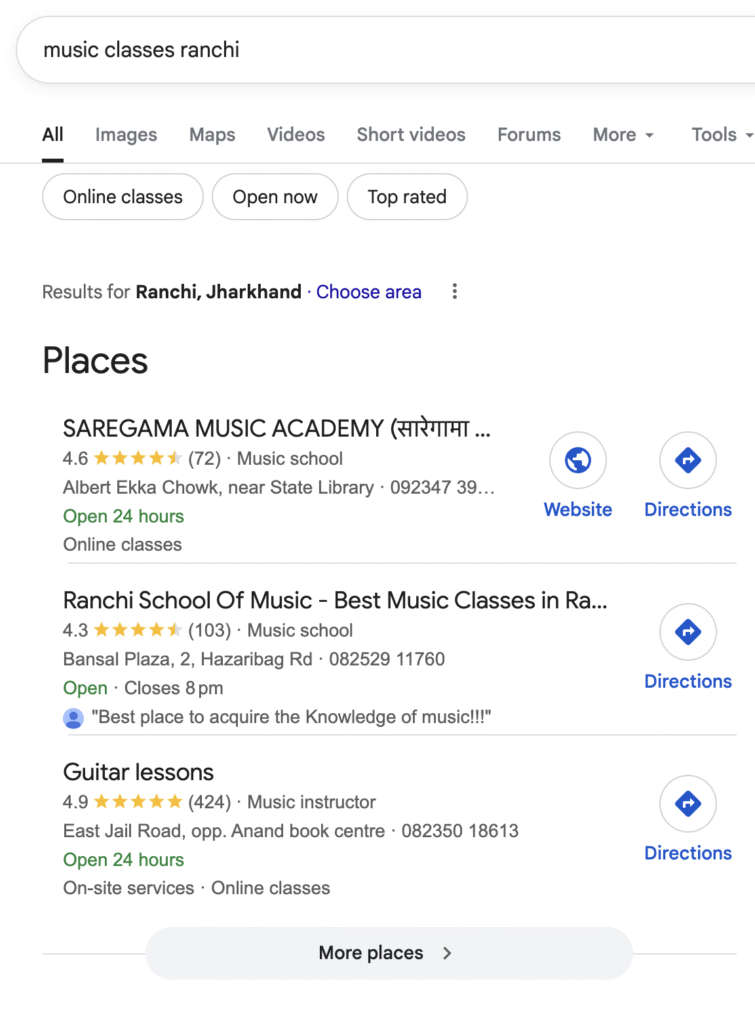
Task: Open the SAREGAMA Music Academy website globe icon
Action: click(x=578, y=460)
